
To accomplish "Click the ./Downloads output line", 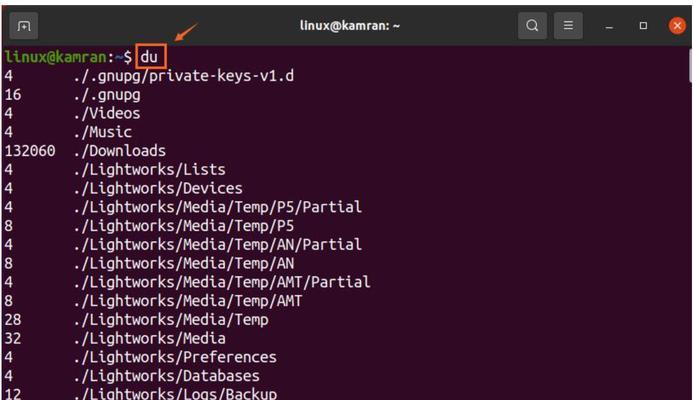I will pyautogui.click(x=85, y=151).
